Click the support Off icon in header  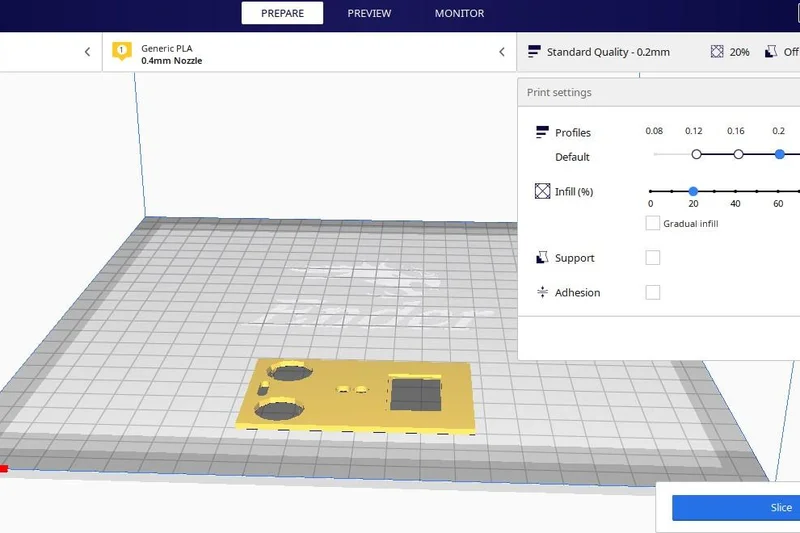[771, 52]
